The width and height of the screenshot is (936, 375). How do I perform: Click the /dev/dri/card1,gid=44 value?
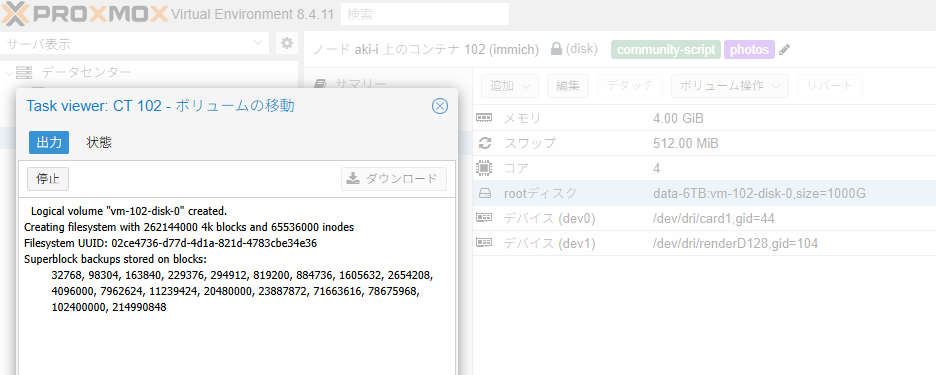pyautogui.click(x=714, y=219)
